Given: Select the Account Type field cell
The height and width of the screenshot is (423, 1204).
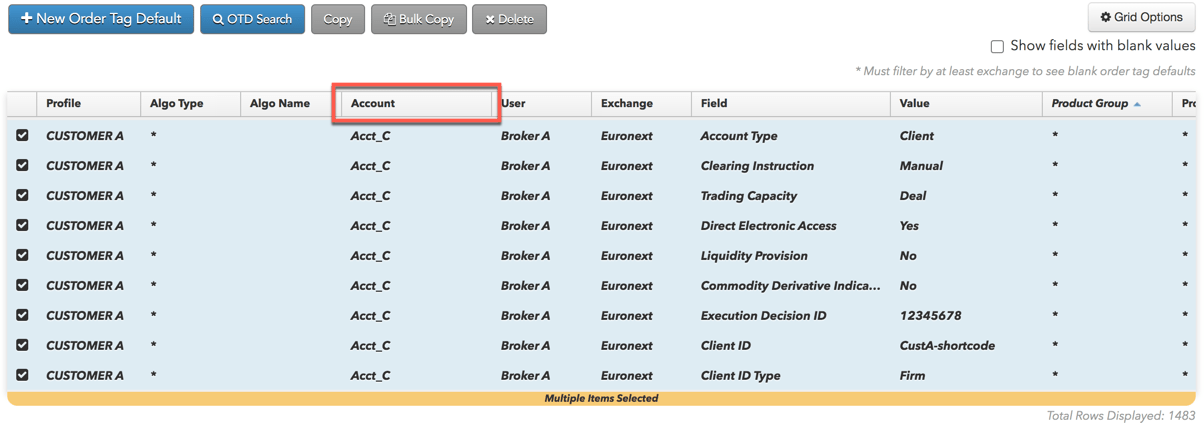Looking at the screenshot, I should [x=791, y=135].
